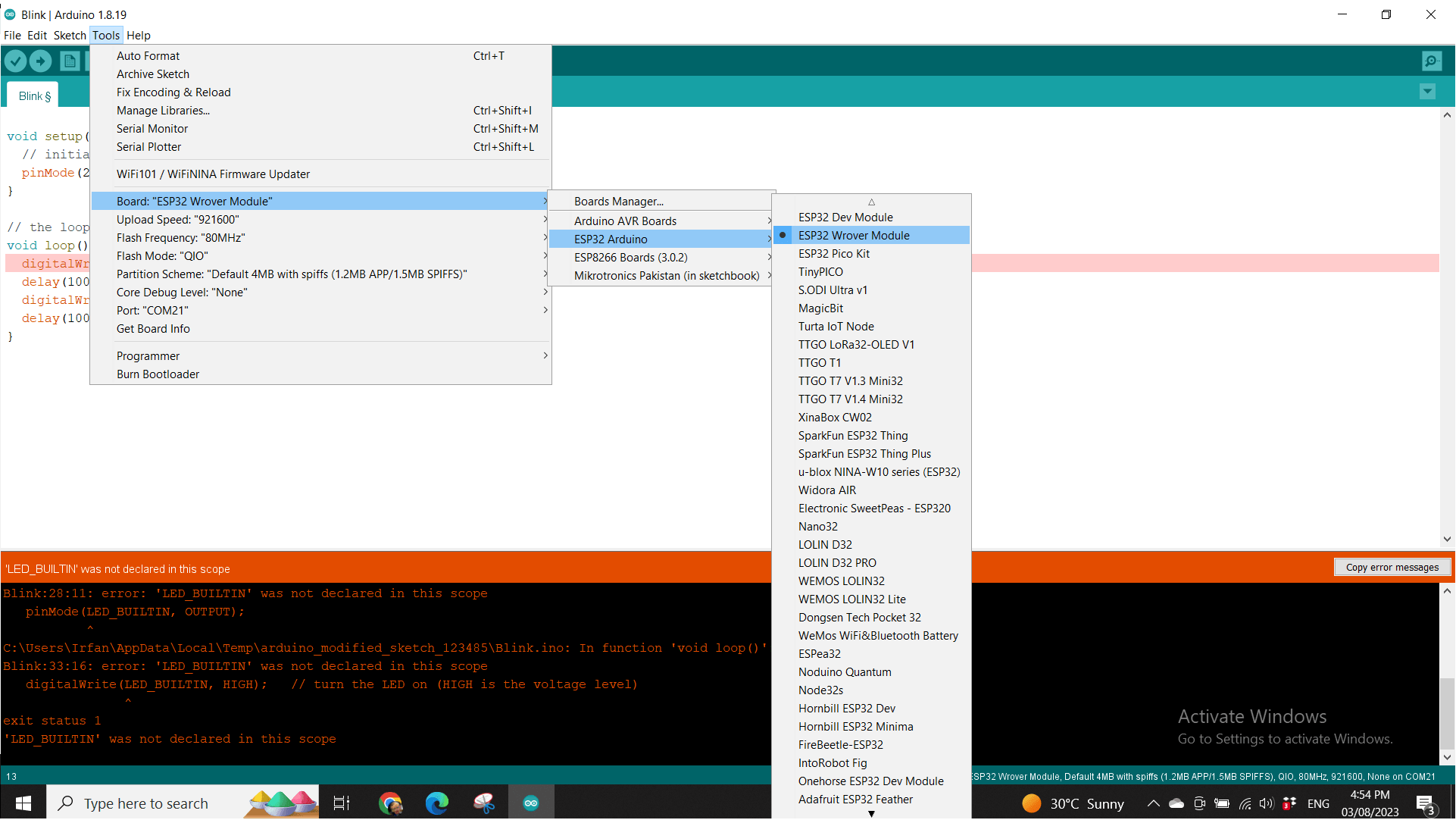Open the tab options dropdown arrow

click(1427, 92)
